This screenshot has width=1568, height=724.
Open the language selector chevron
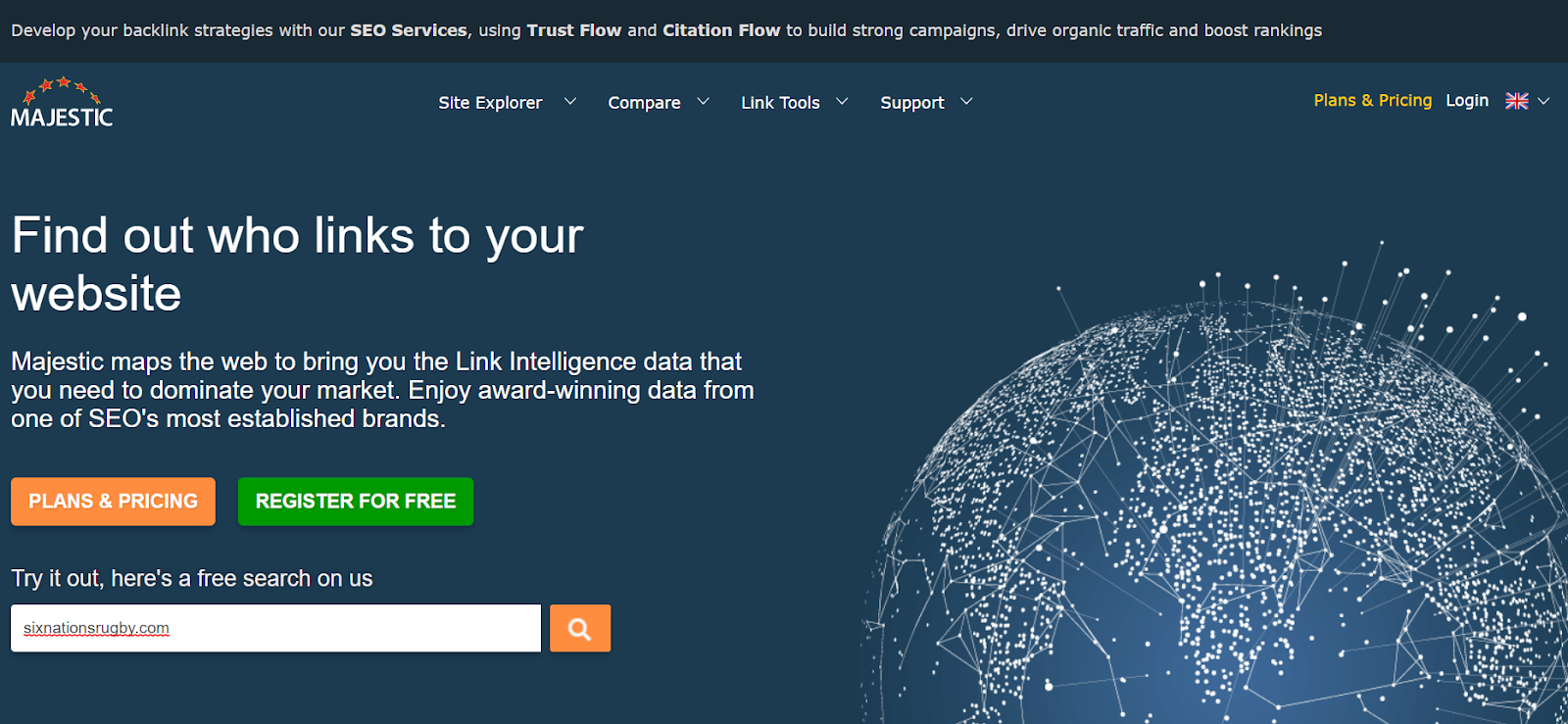[x=1543, y=101]
